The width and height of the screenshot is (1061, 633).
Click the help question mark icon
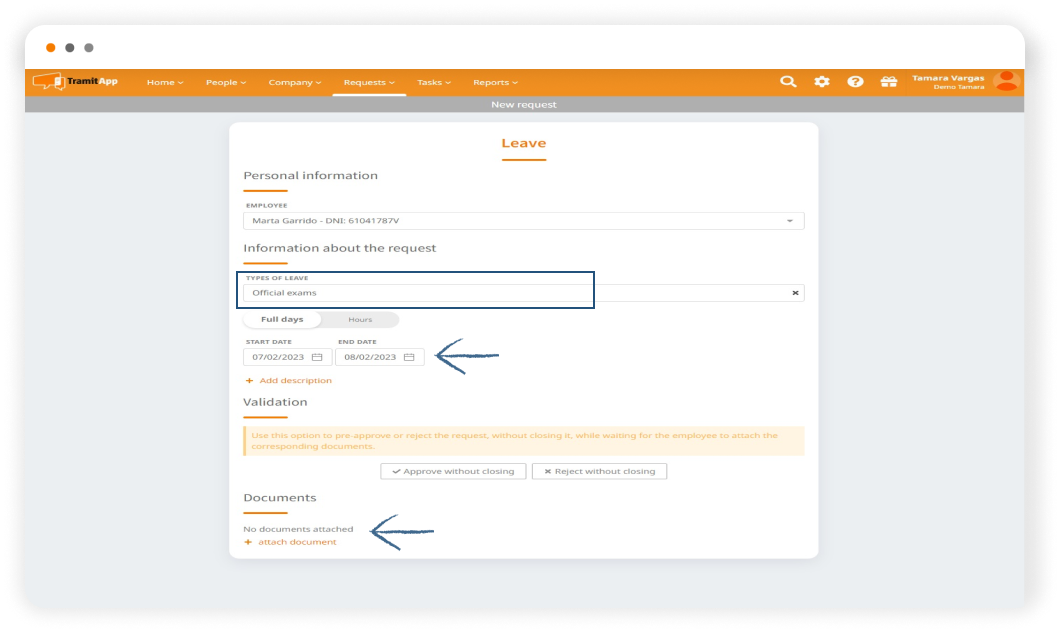pyautogui.click(x=855, y=82)
